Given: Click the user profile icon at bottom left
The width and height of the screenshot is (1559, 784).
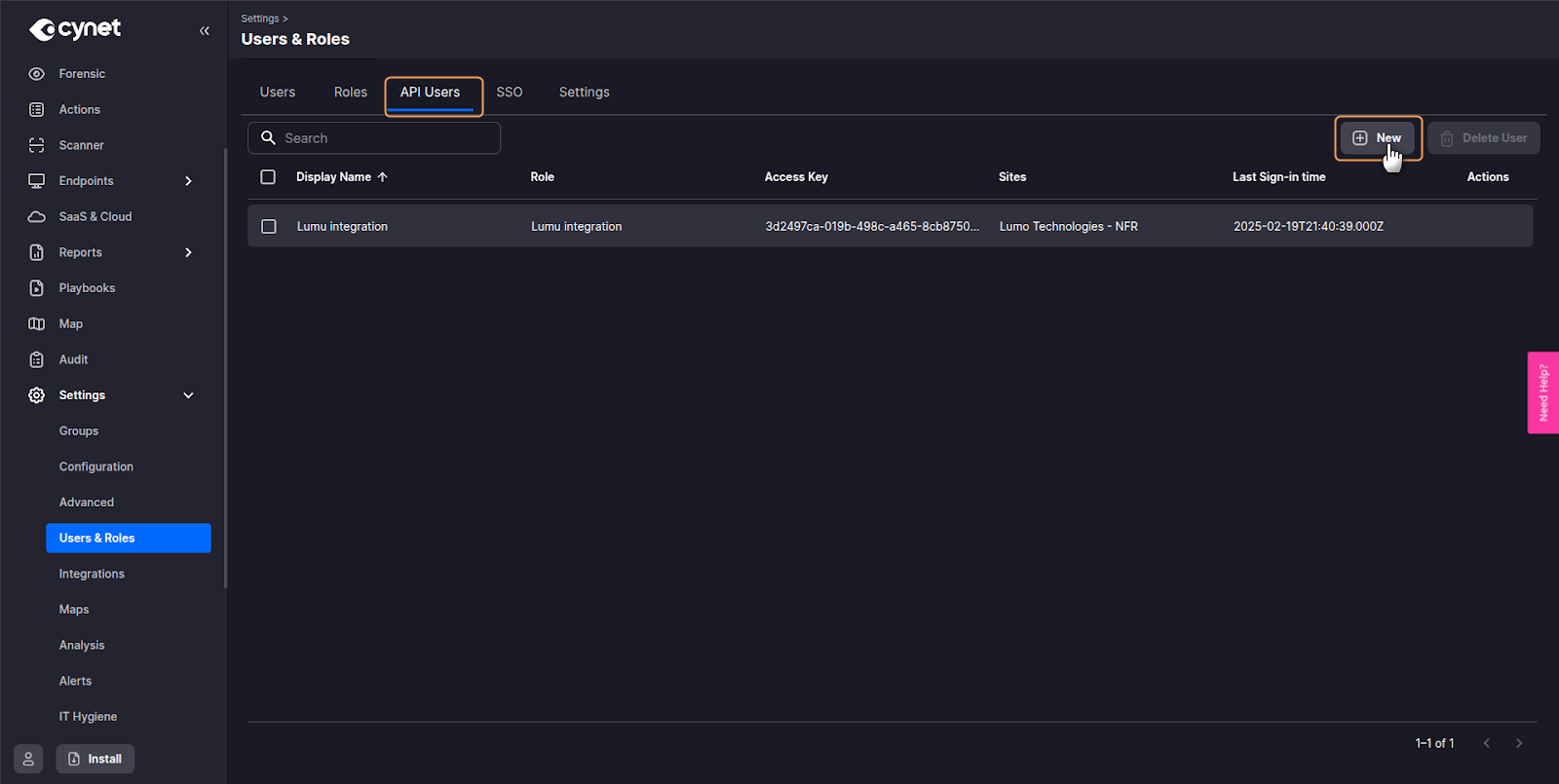Looking at the screenshot, I should coord(28,759).
